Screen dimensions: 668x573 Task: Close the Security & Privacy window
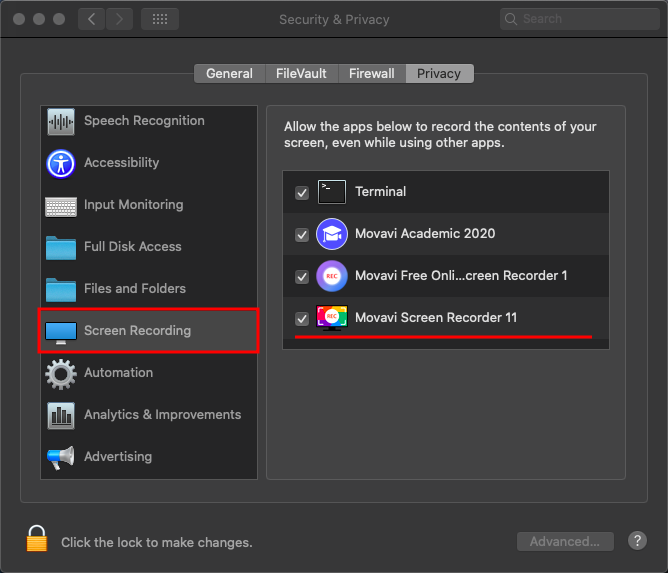click(19, 19)
